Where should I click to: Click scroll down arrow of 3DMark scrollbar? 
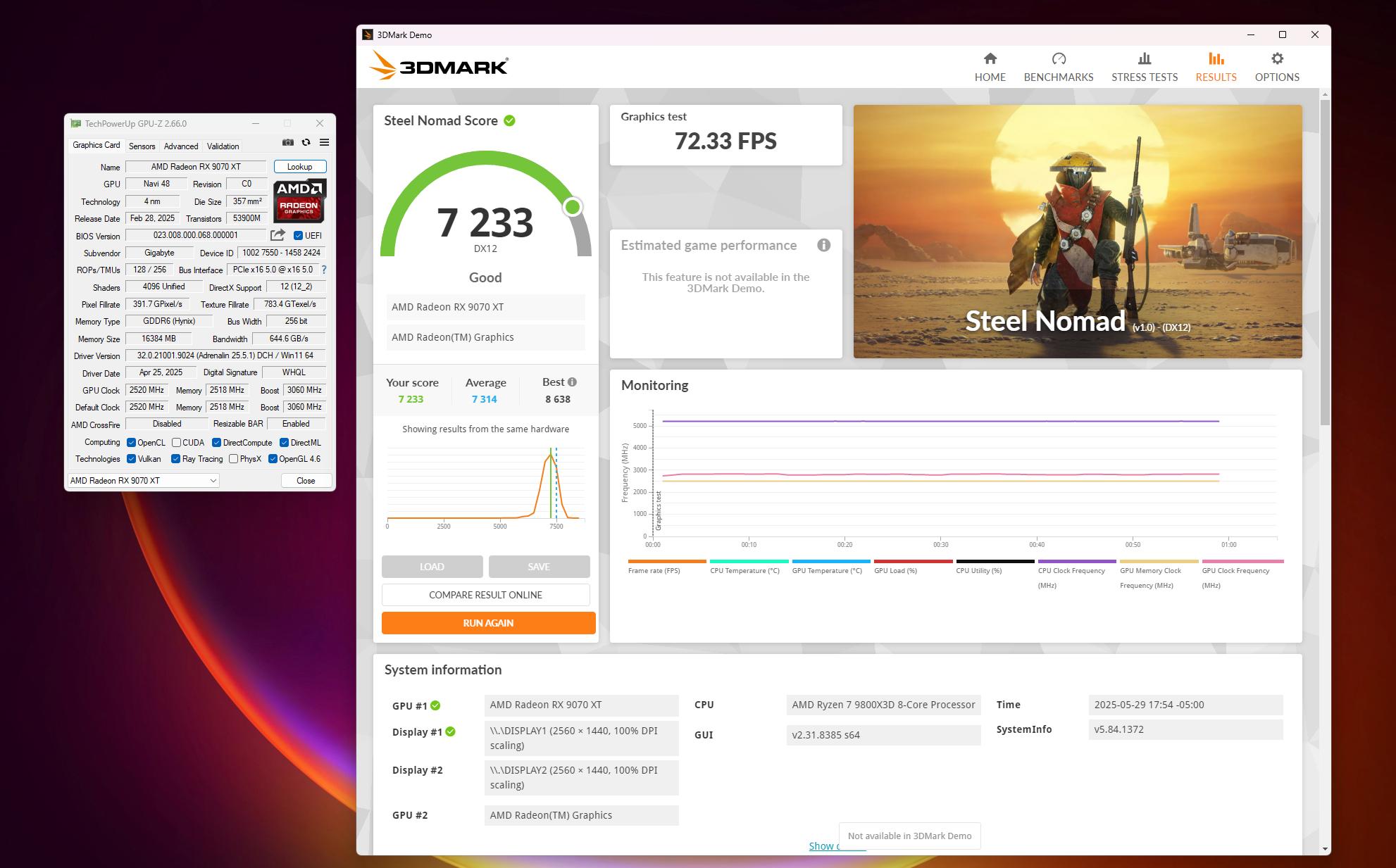1325,849
